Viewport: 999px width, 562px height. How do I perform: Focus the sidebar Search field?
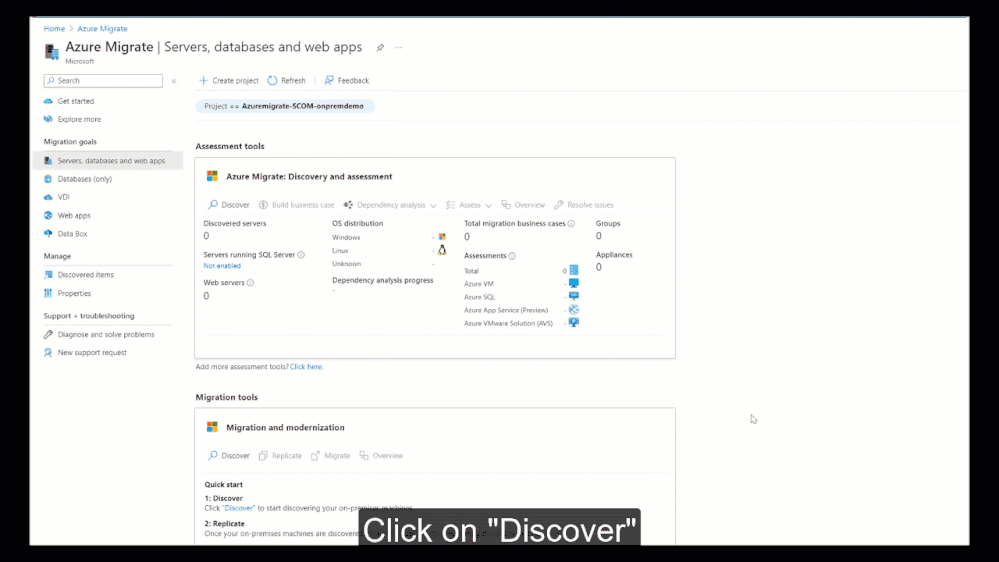(x=103, y=81)
